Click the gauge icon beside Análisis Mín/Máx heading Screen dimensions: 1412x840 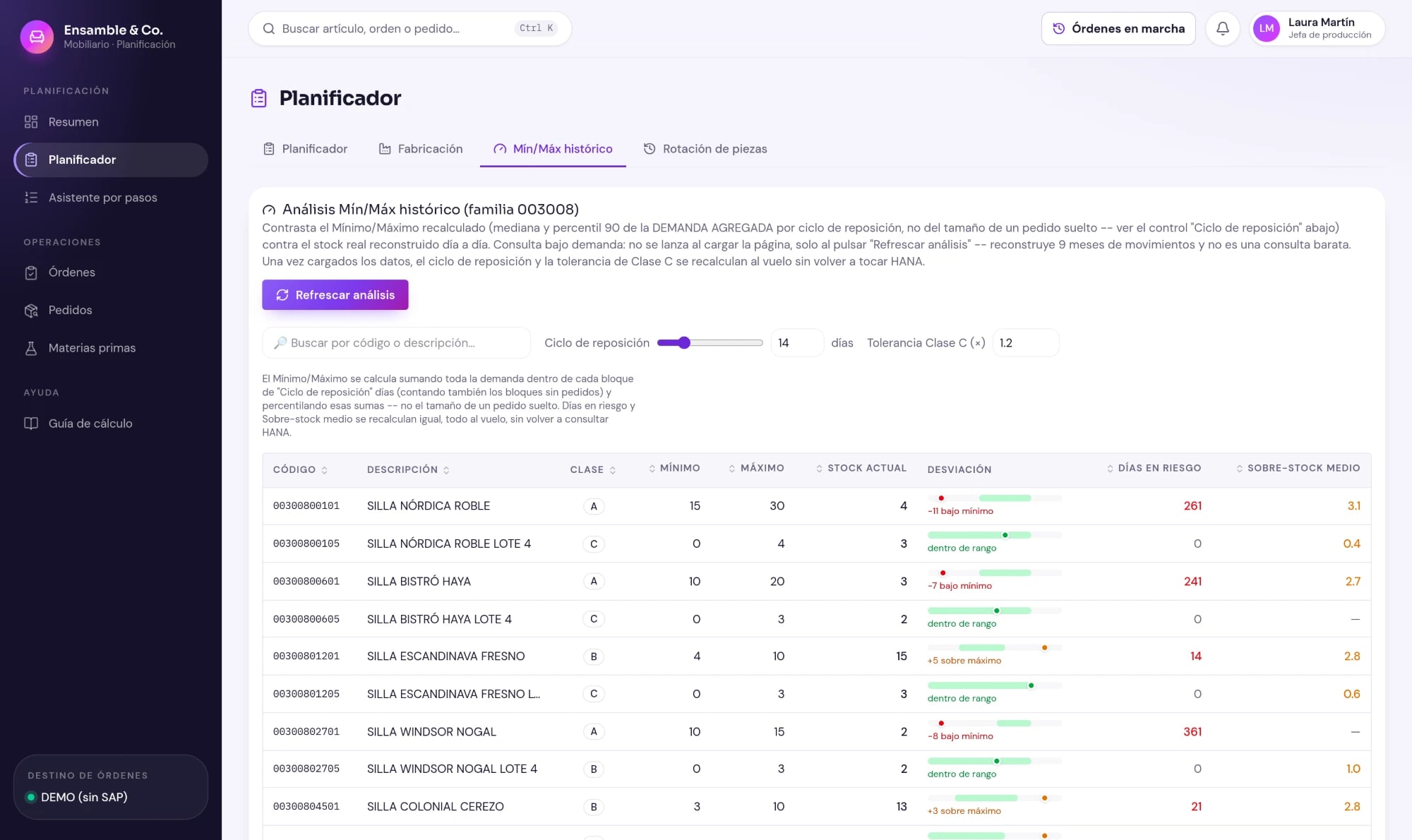pos(269,210)
